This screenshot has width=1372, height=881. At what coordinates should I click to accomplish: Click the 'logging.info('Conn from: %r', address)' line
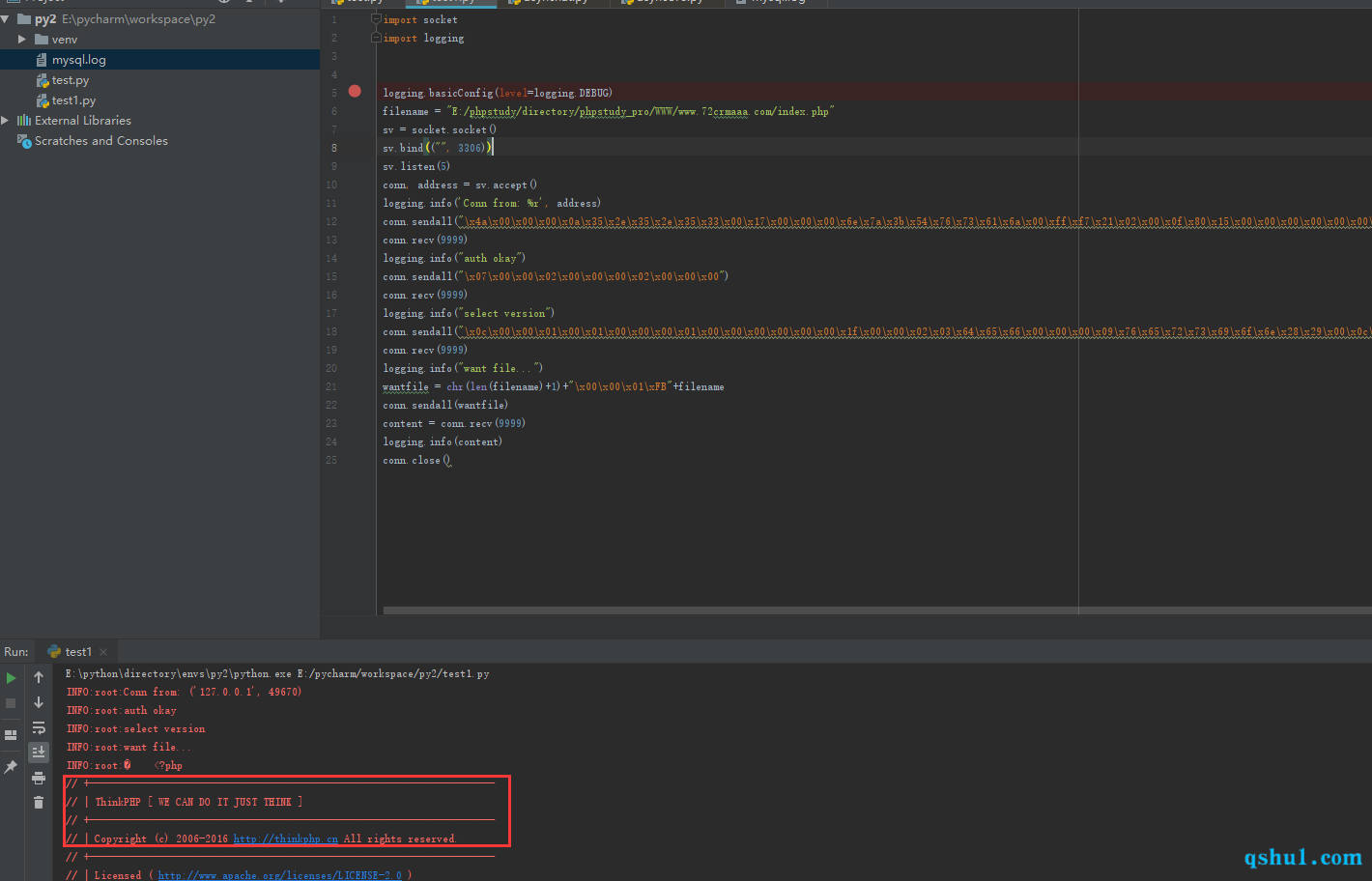tap(492, 203)
